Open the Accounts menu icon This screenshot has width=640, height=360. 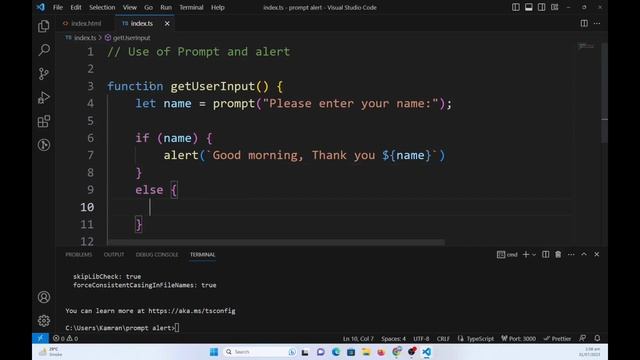44,297
